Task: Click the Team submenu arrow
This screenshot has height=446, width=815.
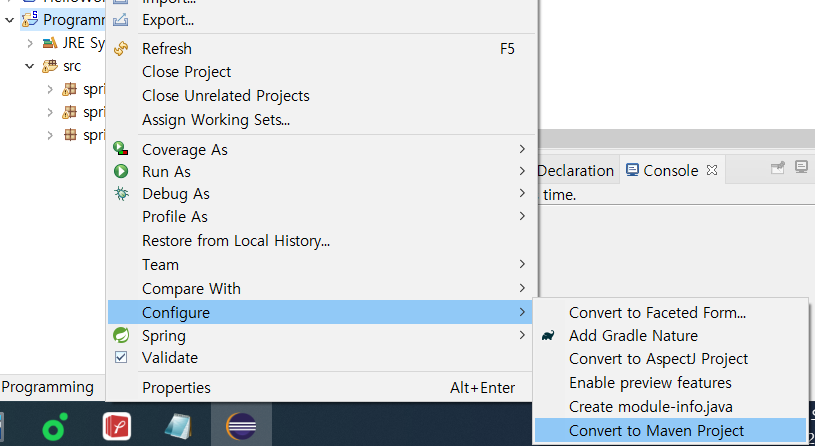Action: [x=522, y=264]
